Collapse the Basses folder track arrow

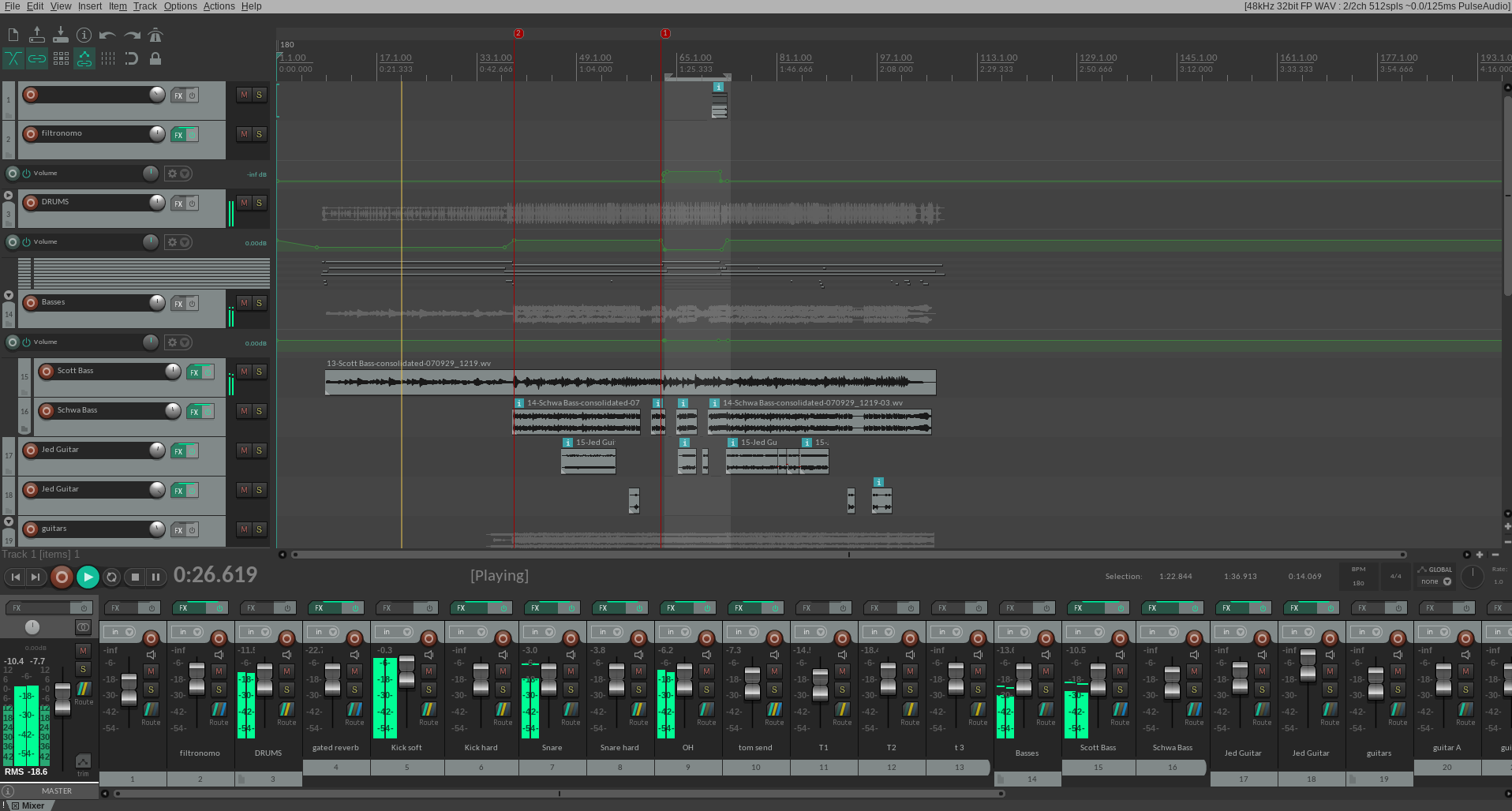[9, 295]
